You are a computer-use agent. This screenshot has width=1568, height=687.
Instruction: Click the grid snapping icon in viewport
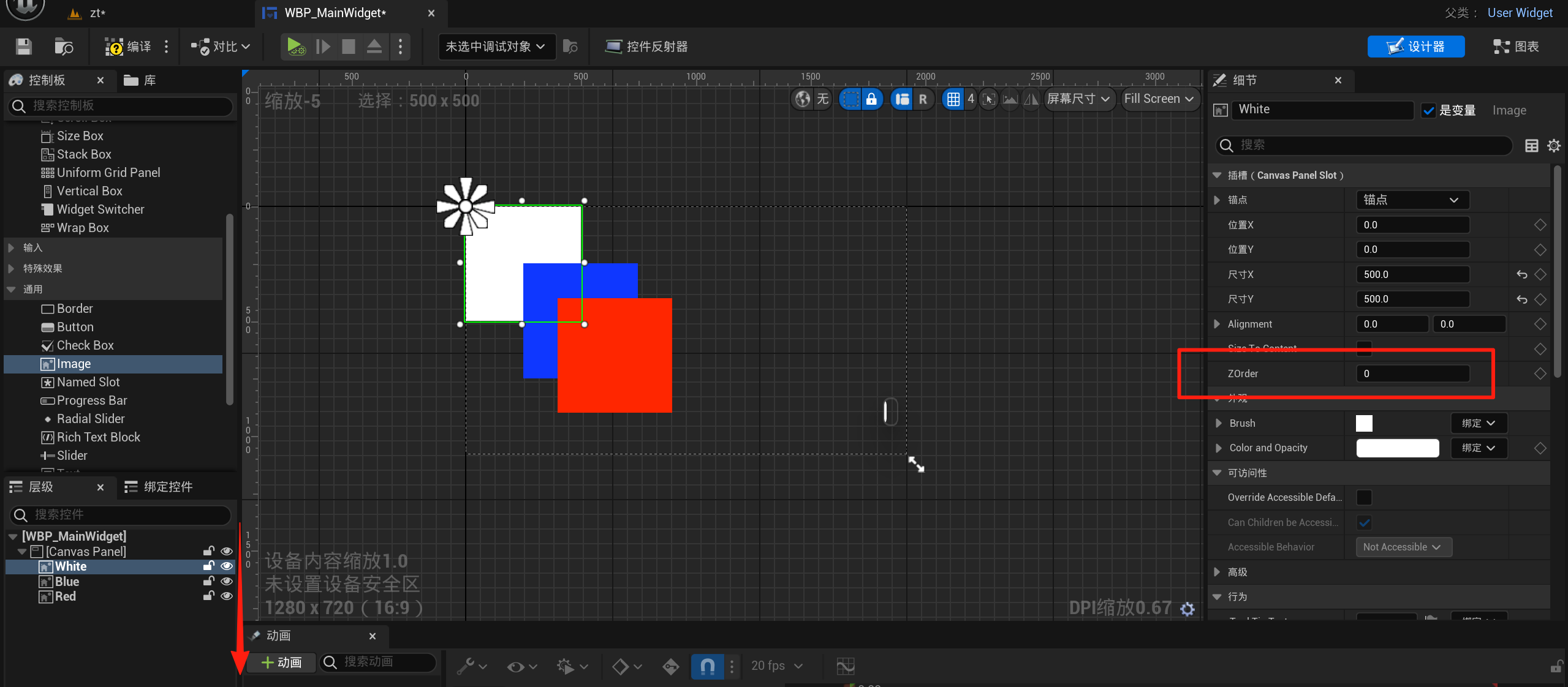pos(953,99)
